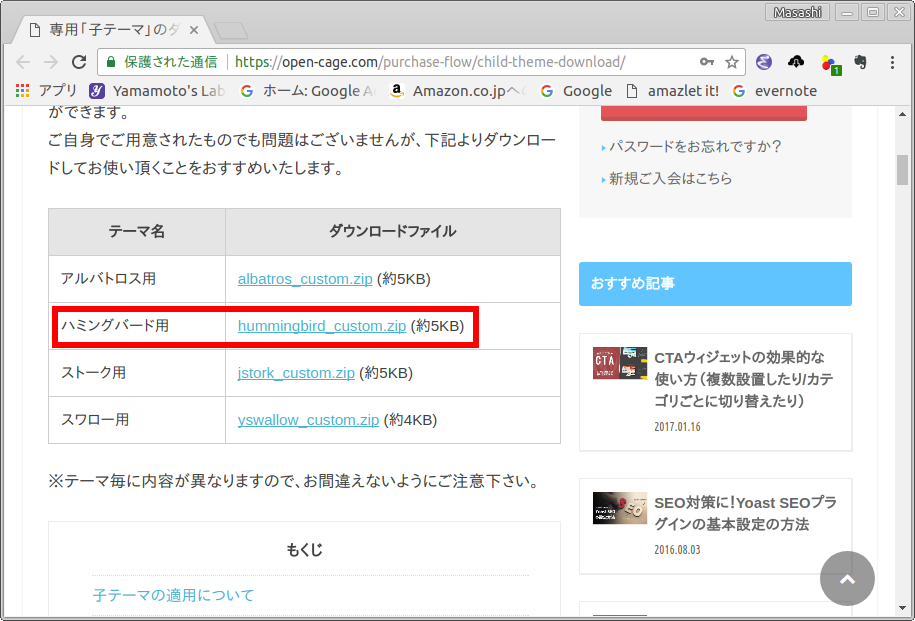Download albatros_custom.zip file
Image resolution: width=915 pixels, height=621 pixels.
(306, 279)
